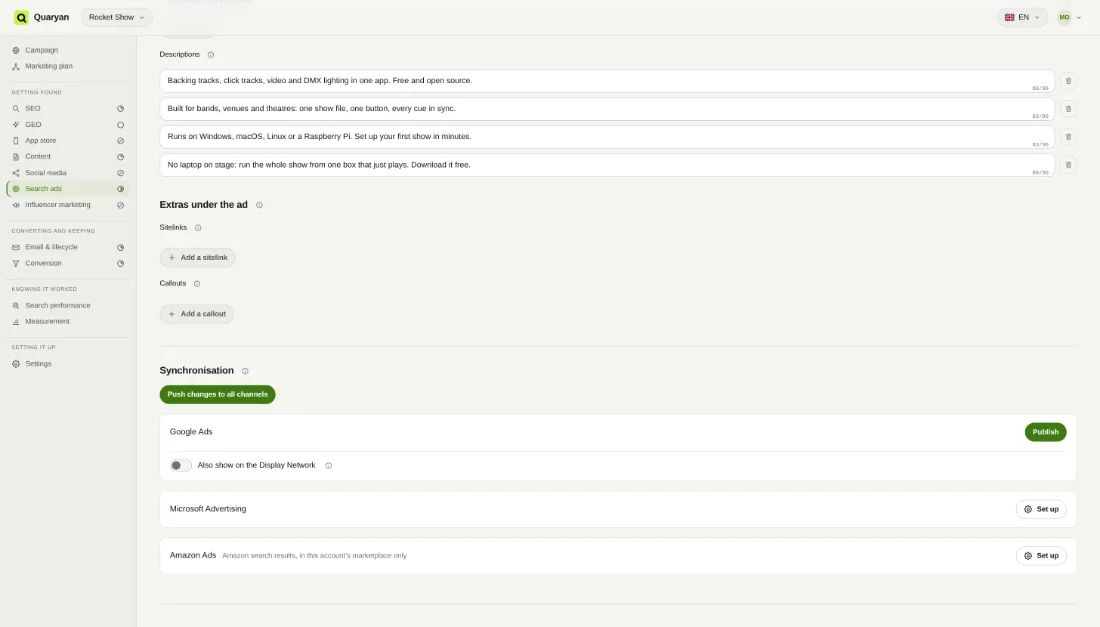Select Search ads in sidebar
This screenshot has height=627, width=1100.
[x=67, y=189]
